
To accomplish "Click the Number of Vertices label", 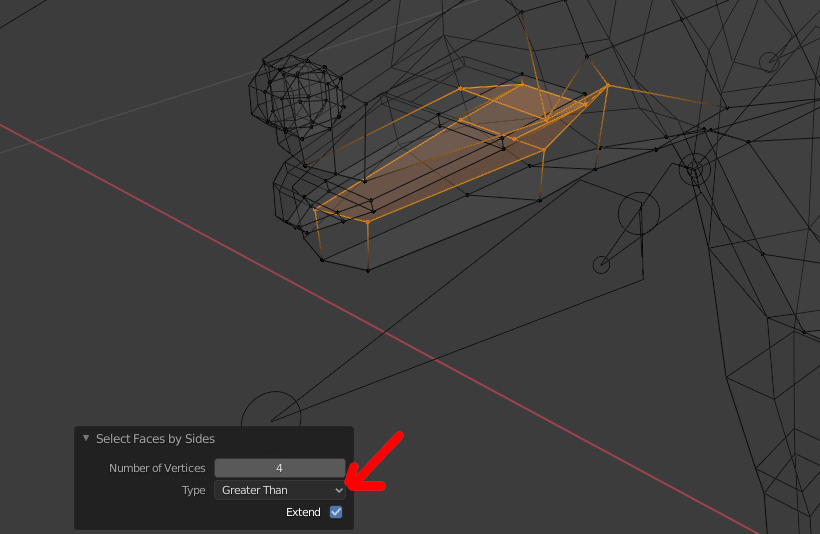I will [157, 468].
